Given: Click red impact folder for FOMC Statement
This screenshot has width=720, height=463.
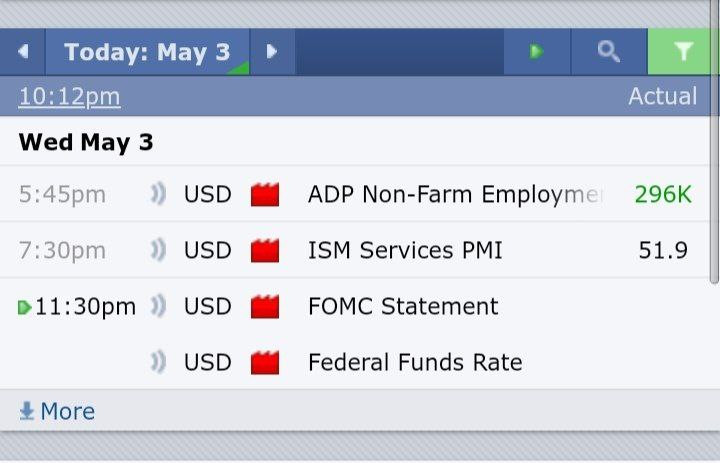Looking at the screenshot, I should click(x=264, y=306).
